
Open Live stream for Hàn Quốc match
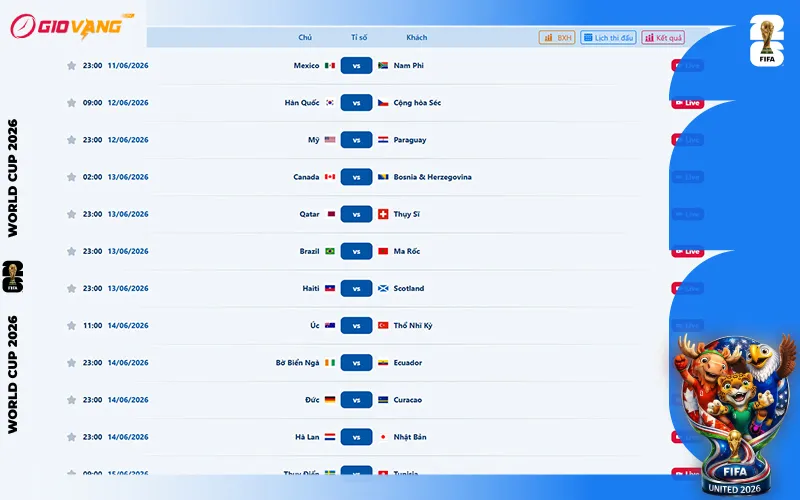(687, 103)
